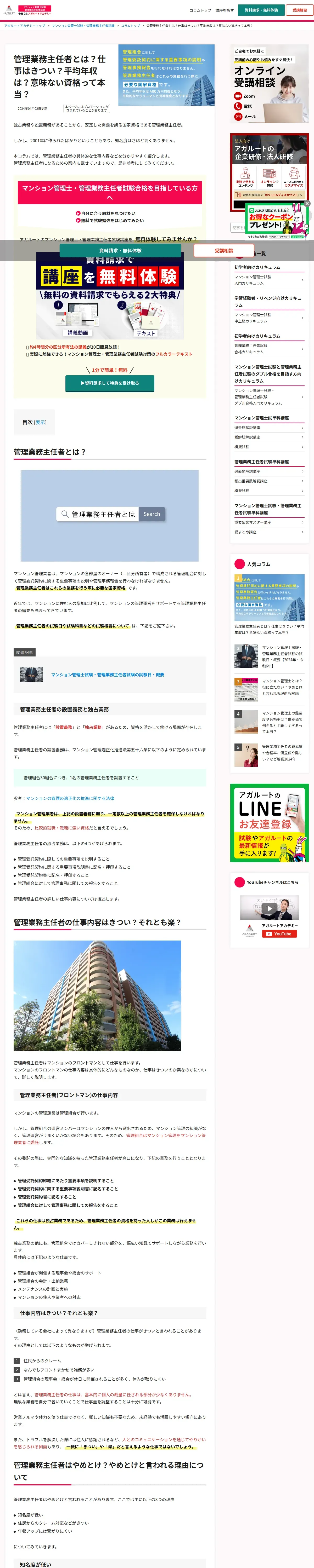This screenshot has height=1568, width=314.
Task: Open 模擬試験 under マンション管理士試単科講座
Action: click(269, 447)
